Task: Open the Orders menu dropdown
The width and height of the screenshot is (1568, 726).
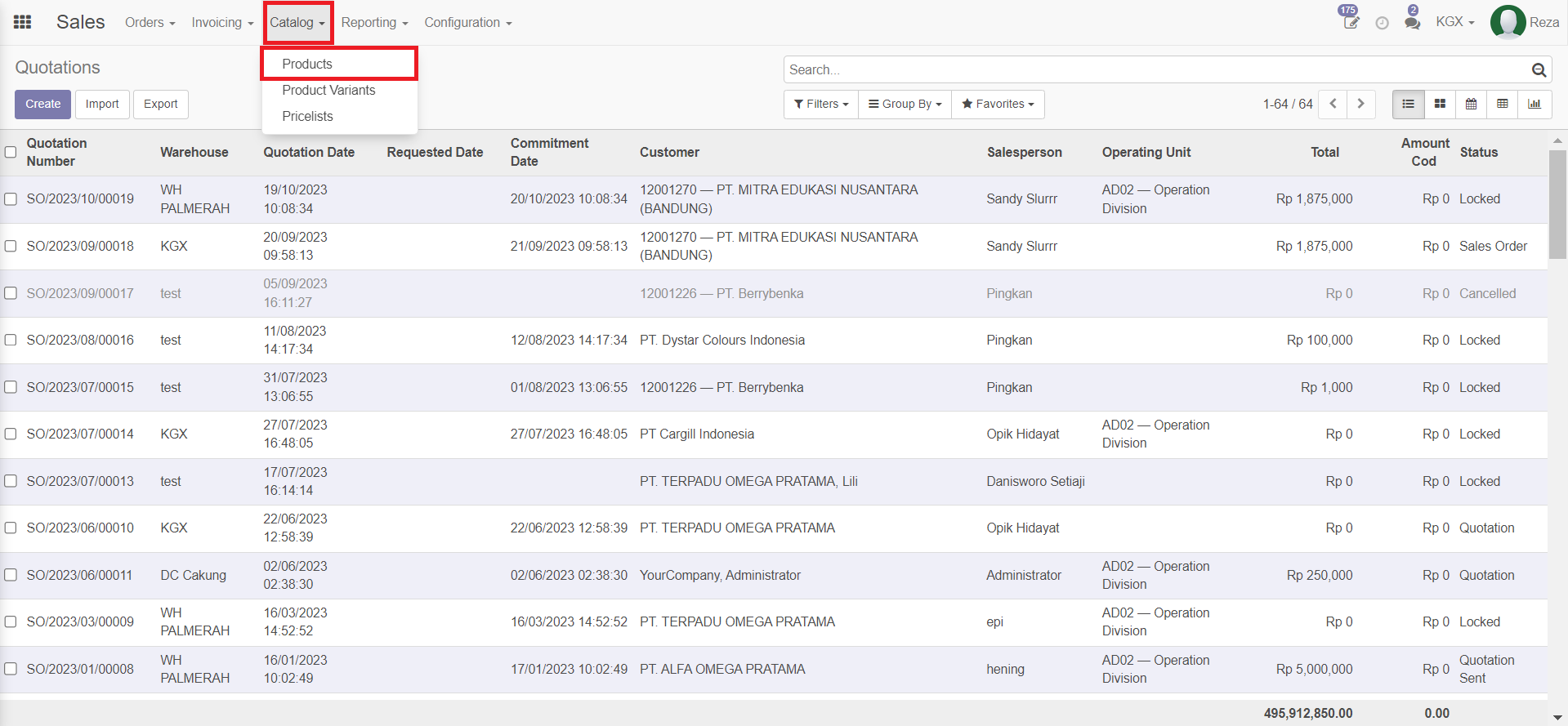Action: [150, 23]
